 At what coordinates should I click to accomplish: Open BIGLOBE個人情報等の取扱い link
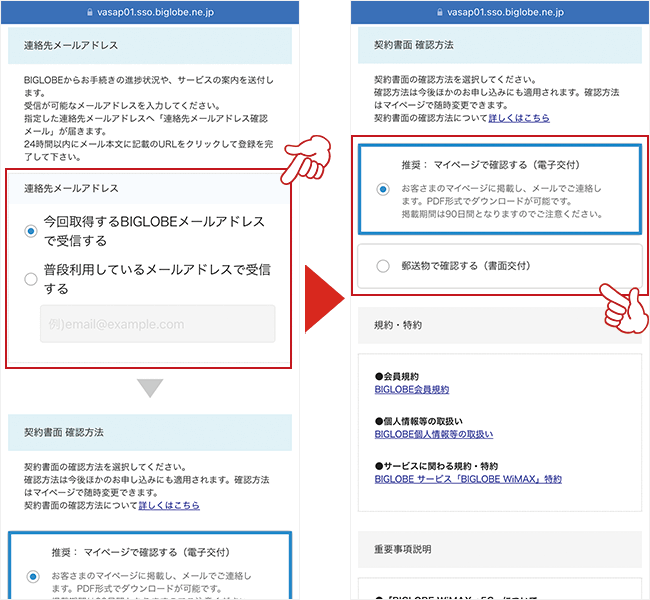click(434, 434)
